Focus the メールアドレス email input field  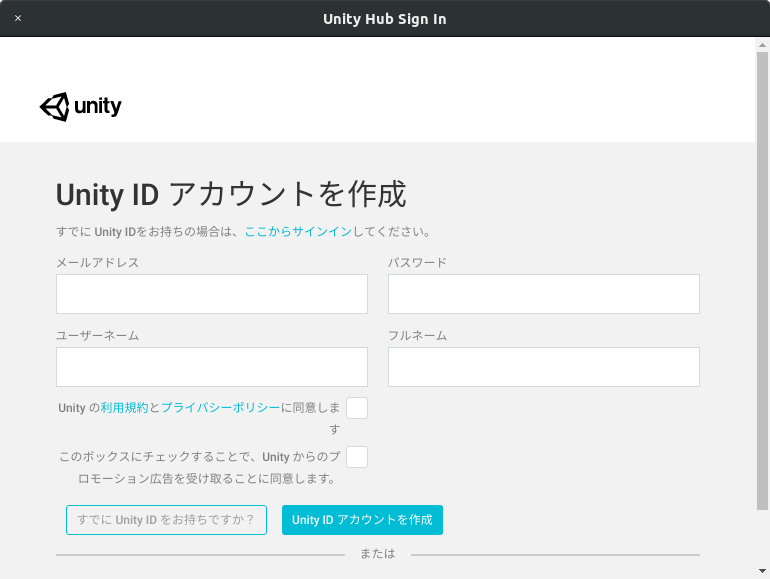coord(212,294)
